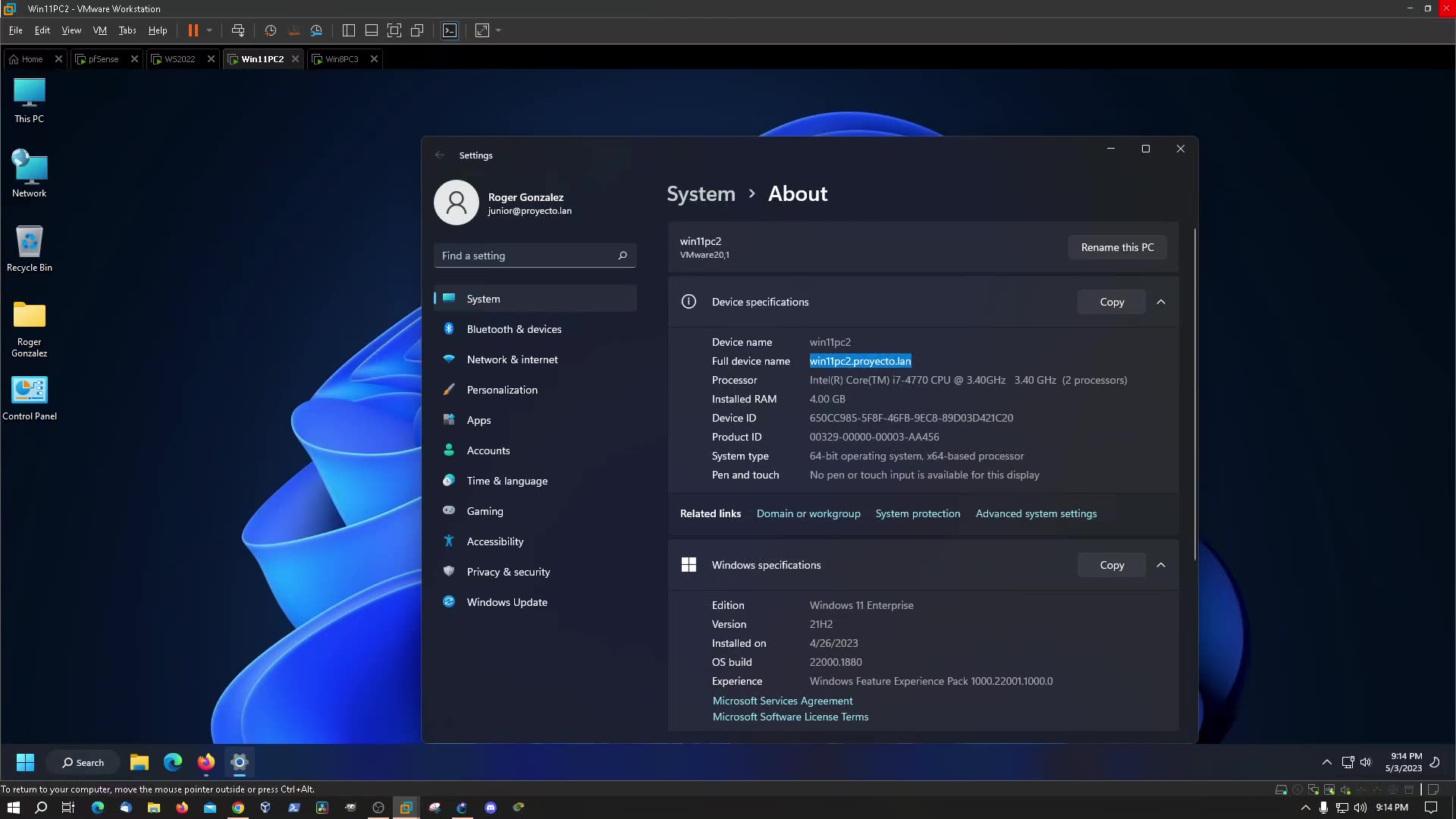Pause the Win11PC2 virtual machine
1456x819 pixels.
pos(192,30)
